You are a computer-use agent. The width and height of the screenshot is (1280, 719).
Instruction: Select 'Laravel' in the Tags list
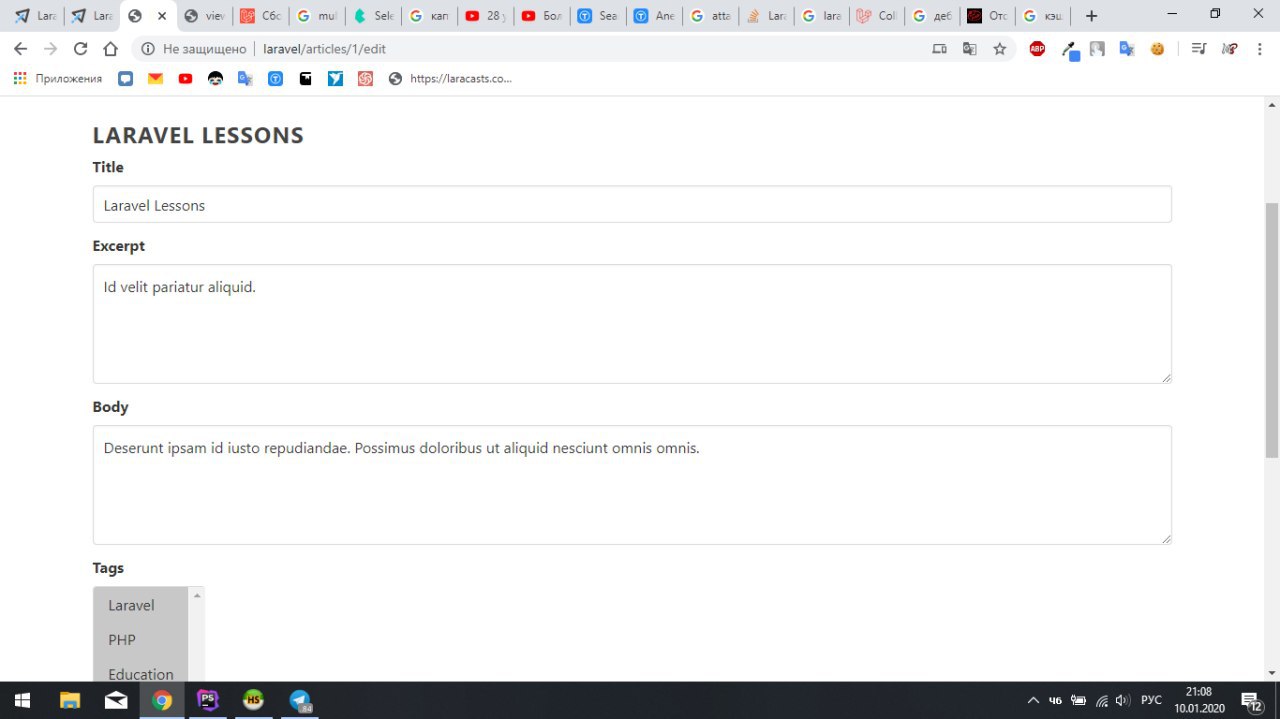(x=140, y=605)
